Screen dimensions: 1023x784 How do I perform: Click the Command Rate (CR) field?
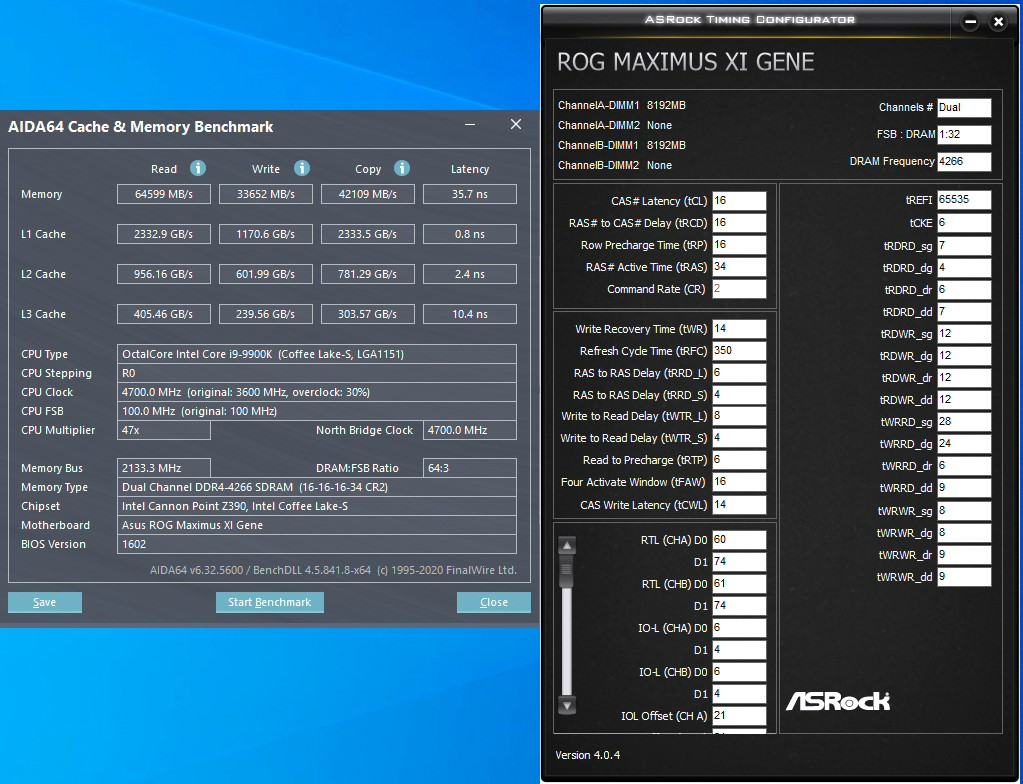click(739, 289)
